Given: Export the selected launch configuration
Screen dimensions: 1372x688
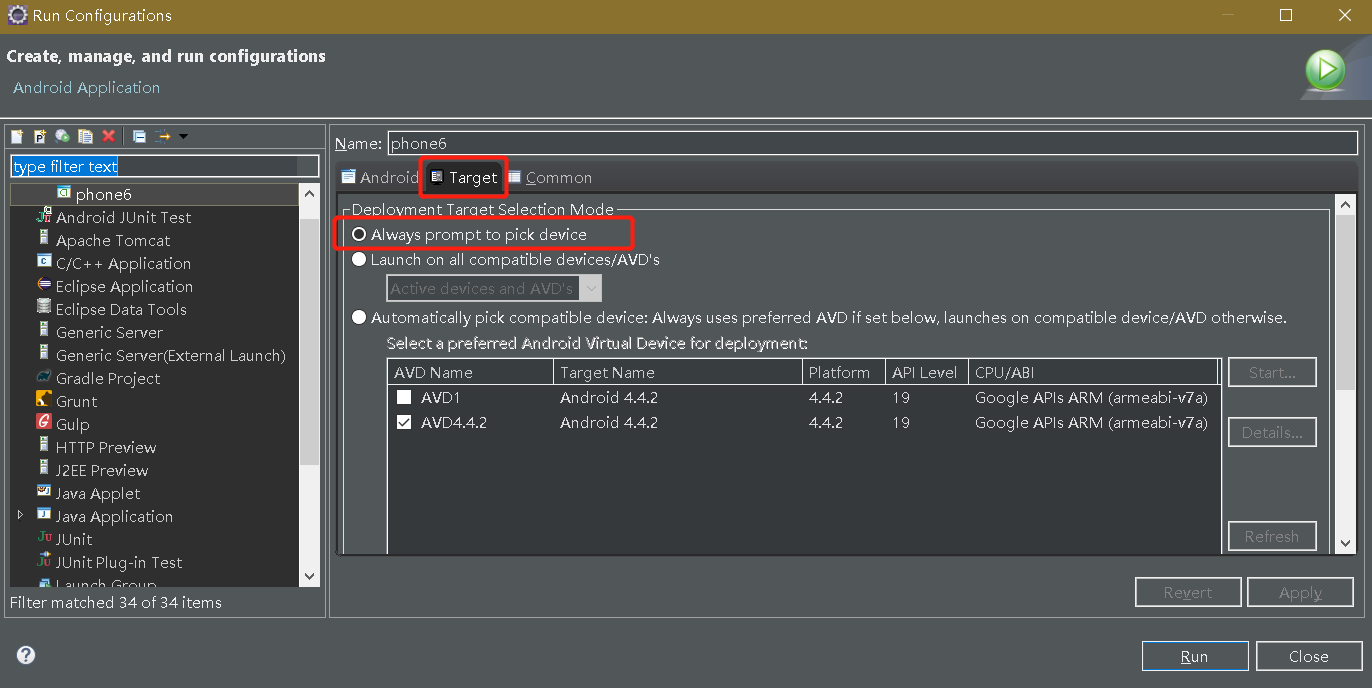Looking at the screenshot, I should tap(63, 136).
